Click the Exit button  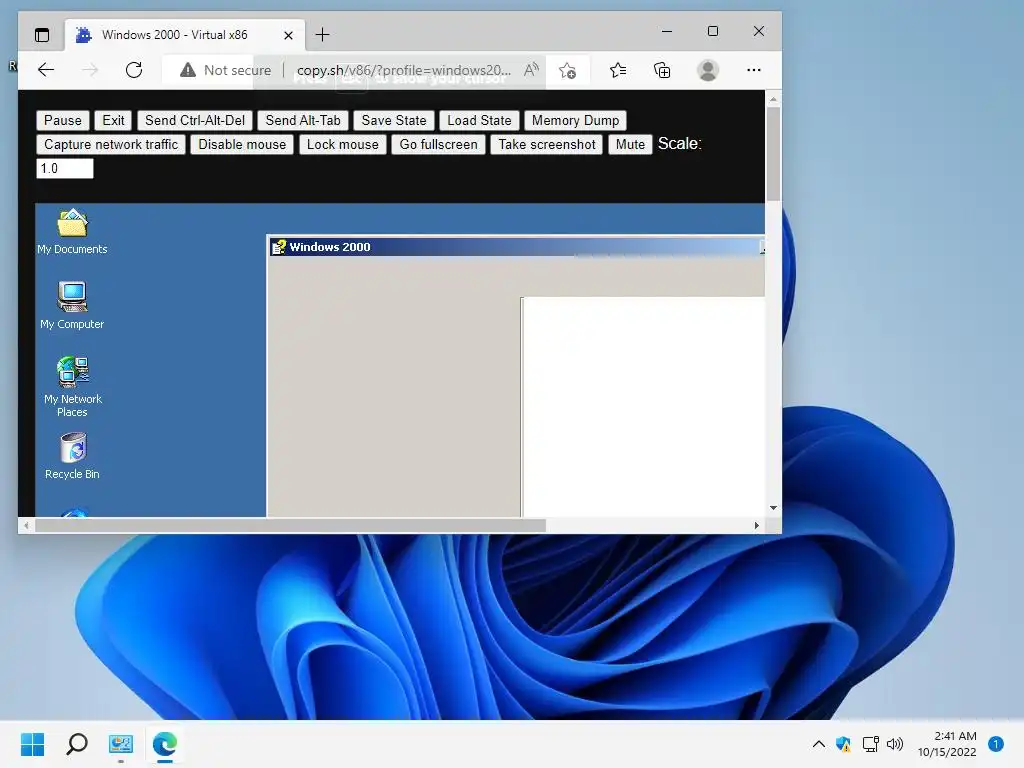113,120
